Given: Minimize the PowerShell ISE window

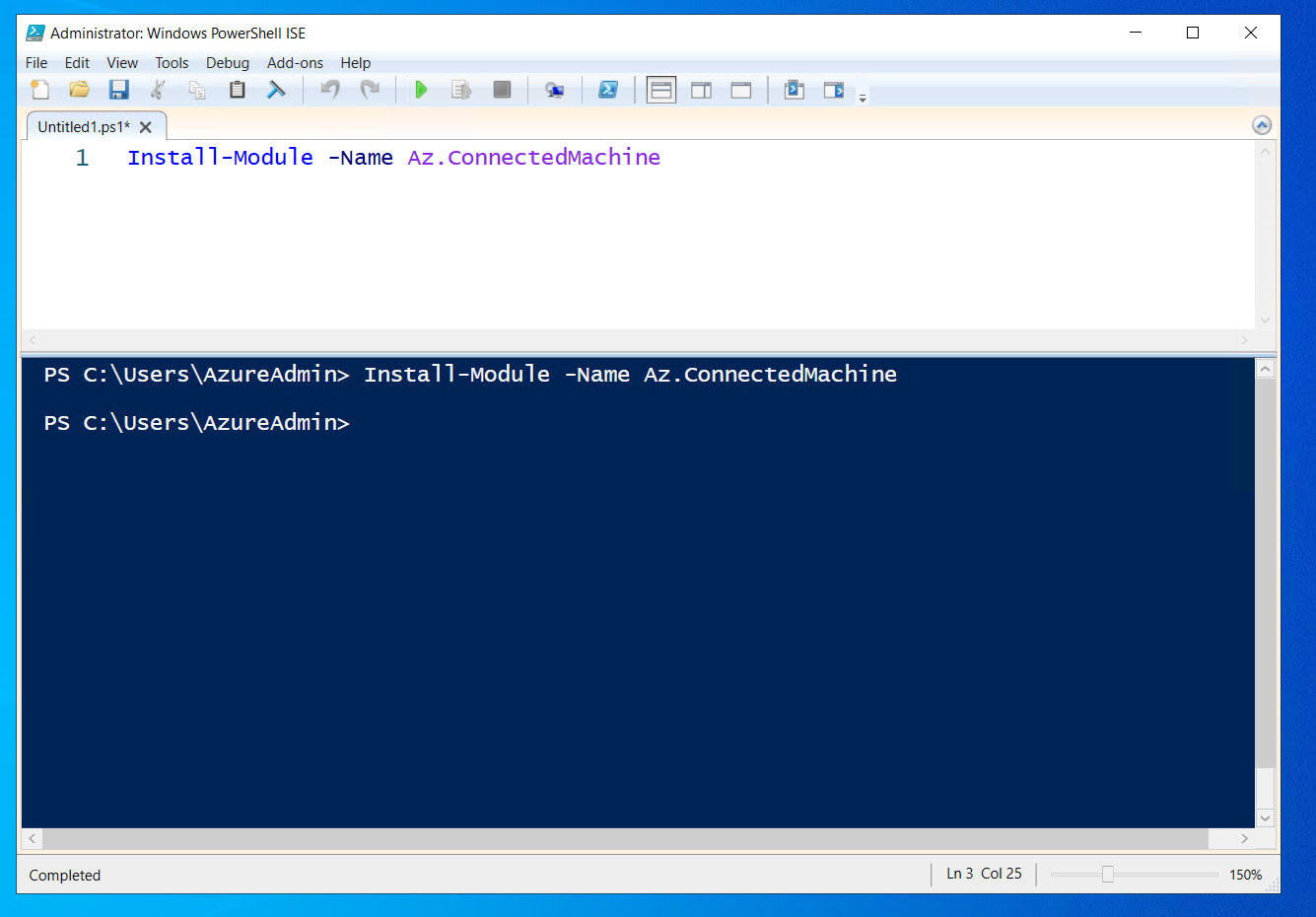Looking at the screenshot, I should [x=1136, y=33].
